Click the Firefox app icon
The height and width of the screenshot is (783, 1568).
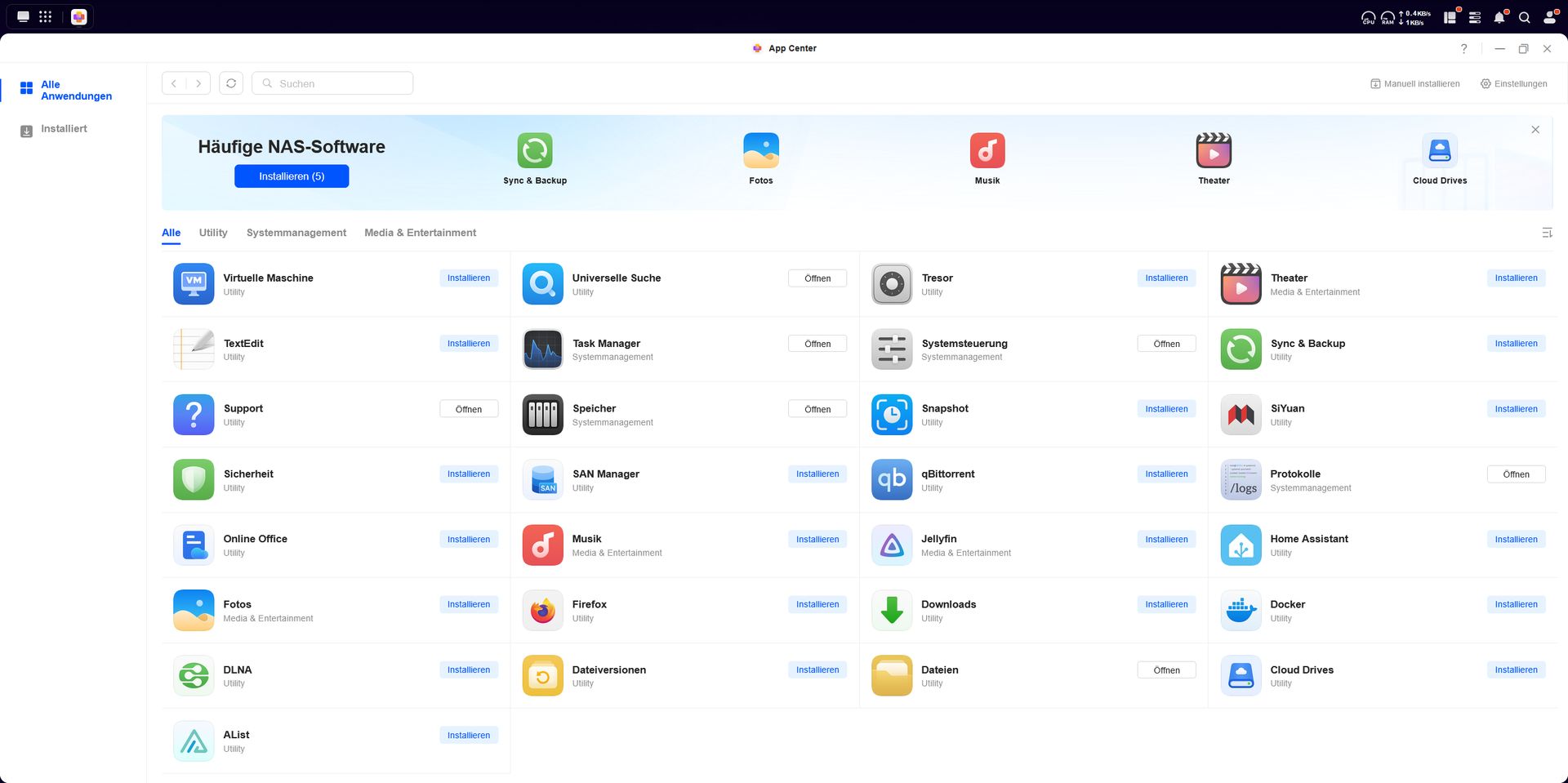pos(542,610)
